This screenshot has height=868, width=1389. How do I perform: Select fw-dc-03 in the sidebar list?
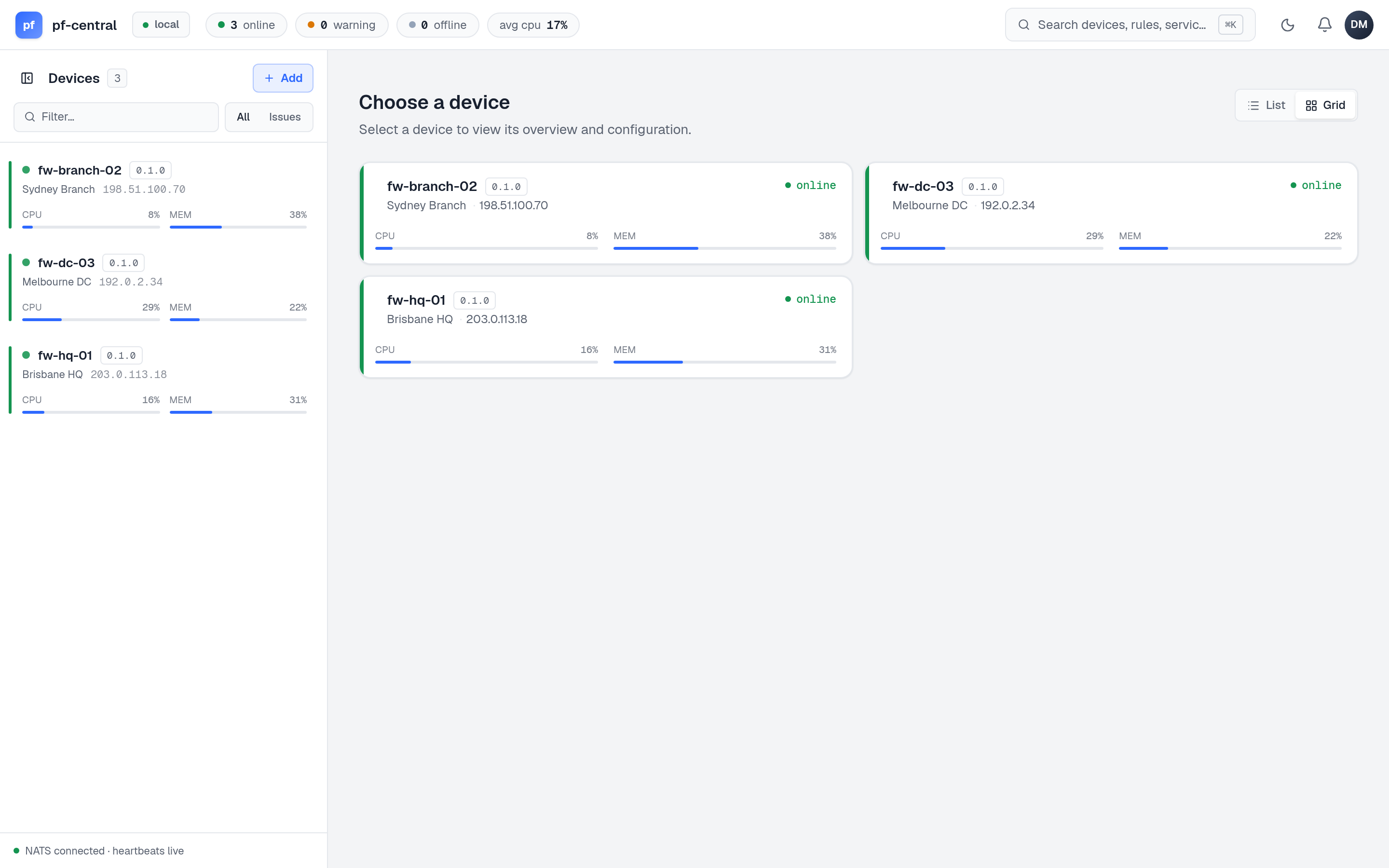(163, 287)
